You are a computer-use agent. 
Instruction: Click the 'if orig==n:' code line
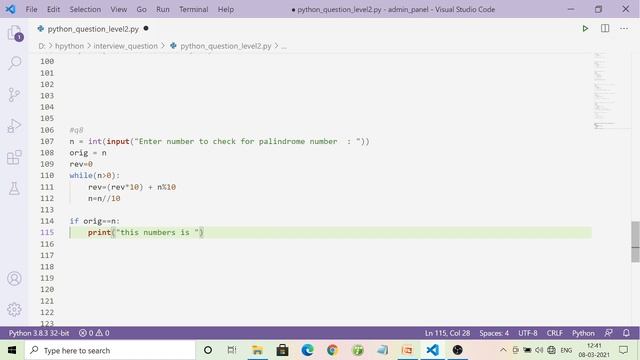(x=95, y=221)
